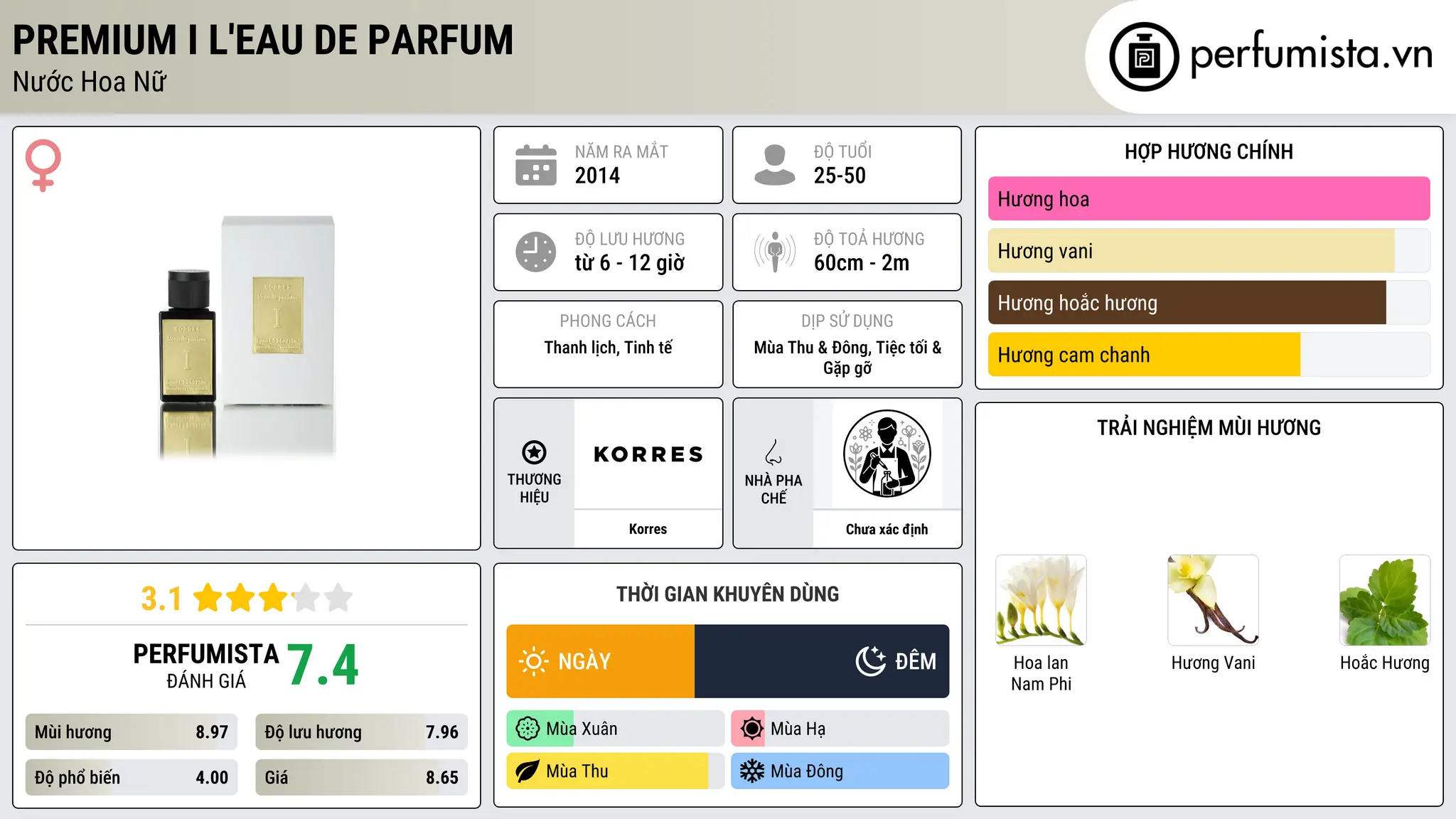Click the PERFUMISTA ĐÁNH GIÁ label
The height and width of the screenshot is (819, 1456).
pyautogui.click(x=206, y=665)
